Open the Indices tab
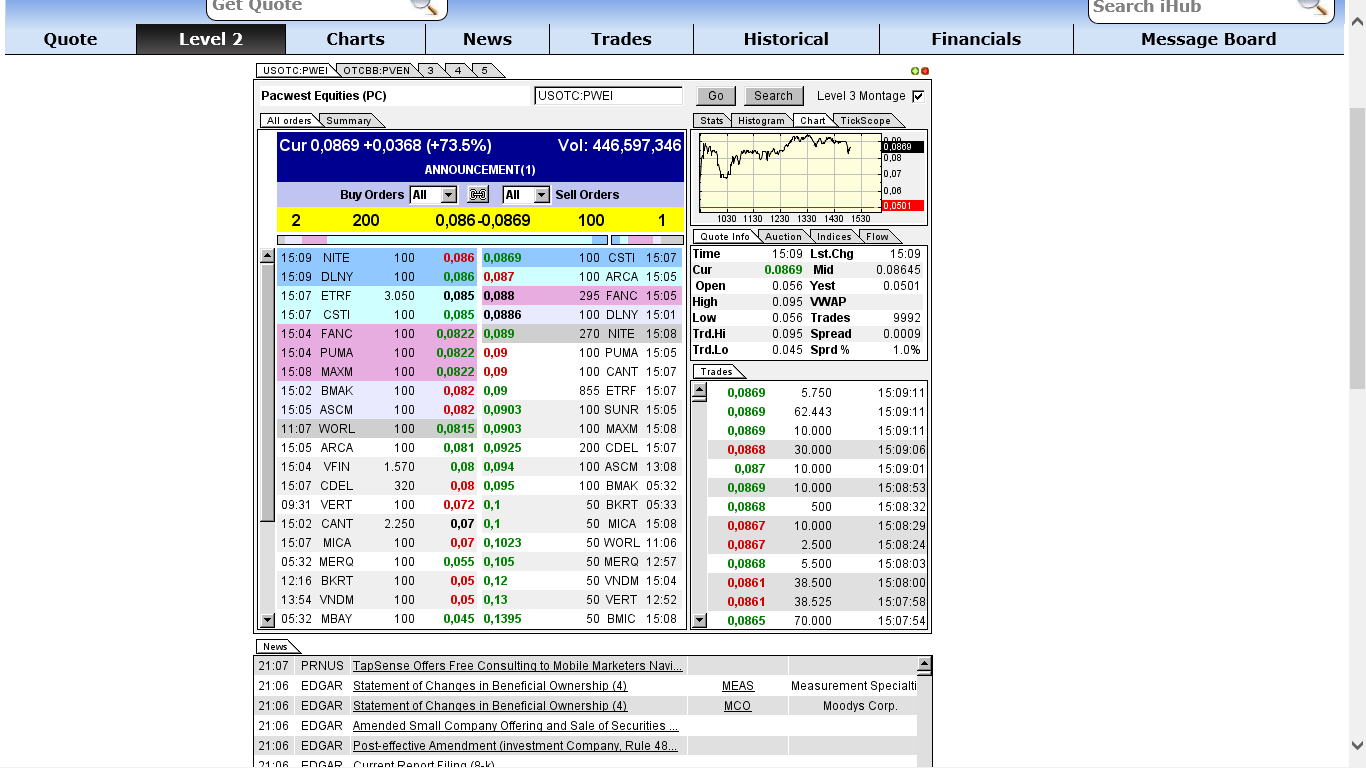The width and height of the screenshot is (1366, 768). 833,237
